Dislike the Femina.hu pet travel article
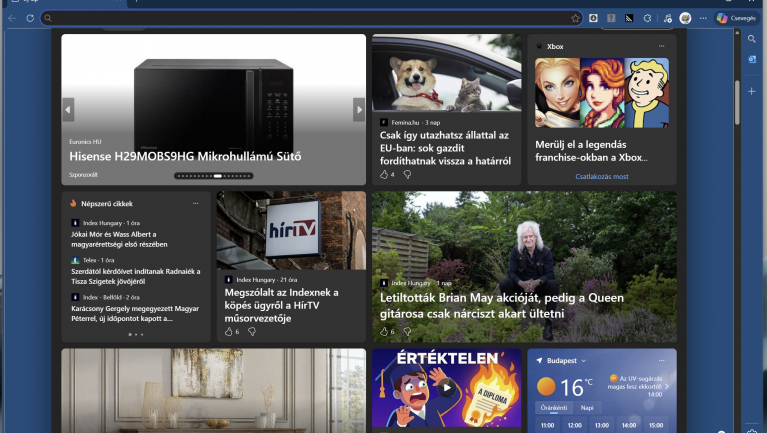 coord(407,174)
